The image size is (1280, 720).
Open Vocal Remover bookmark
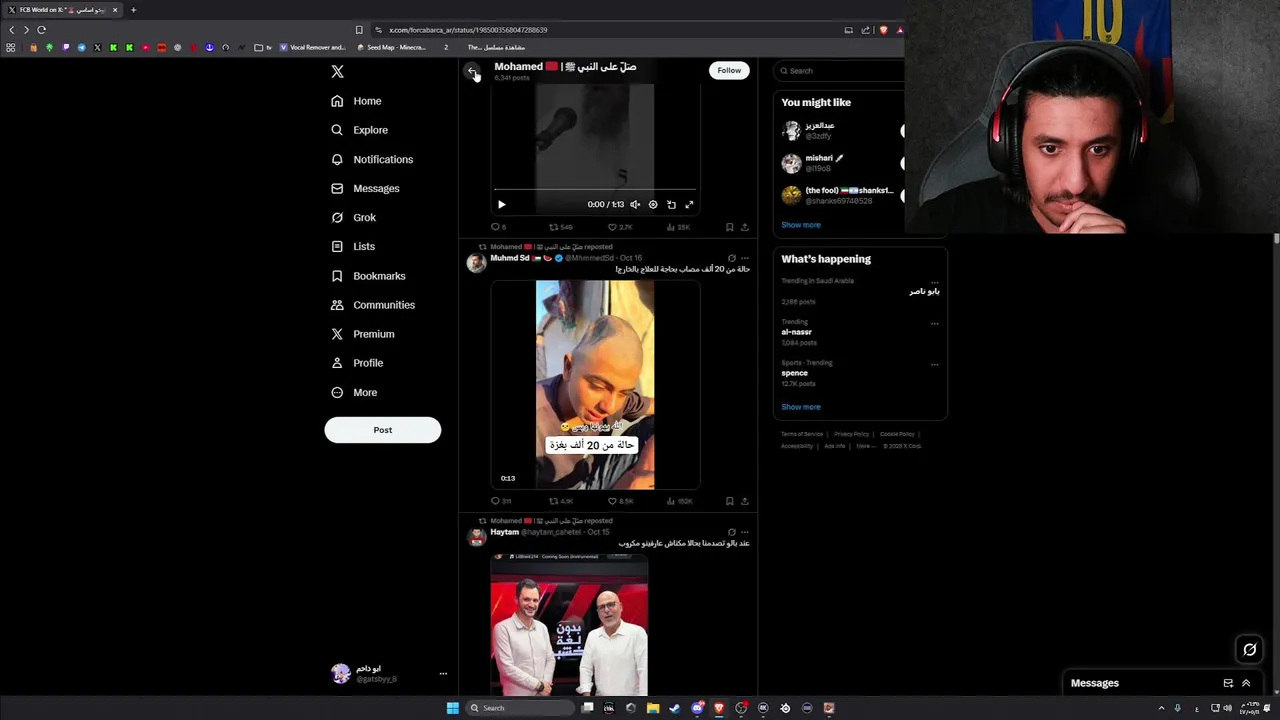pyautogui.click(x=312, y=47)
